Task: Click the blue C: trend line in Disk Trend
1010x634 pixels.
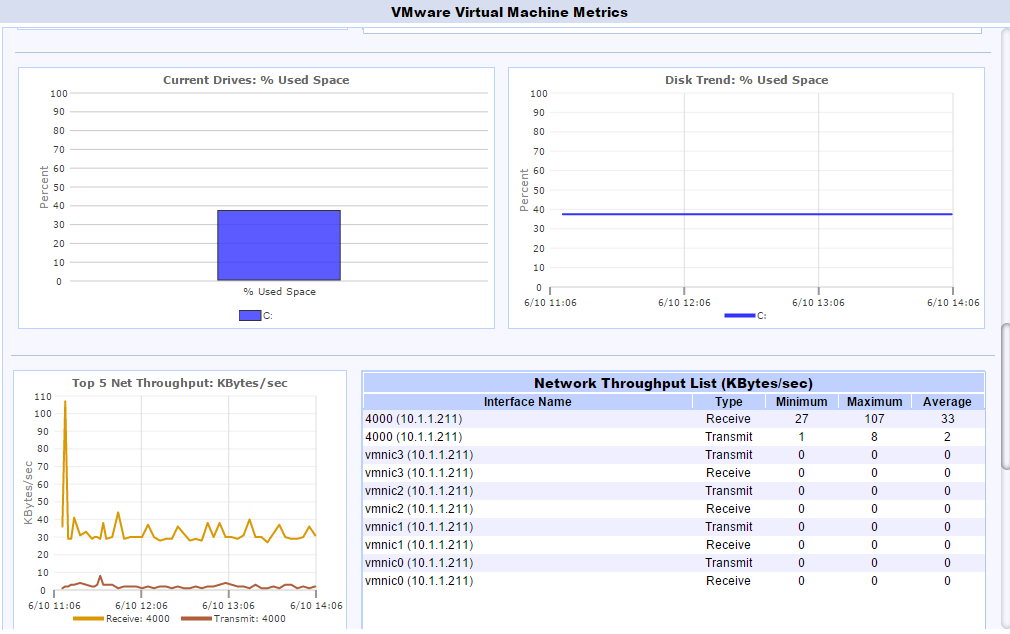Action: 757,214
